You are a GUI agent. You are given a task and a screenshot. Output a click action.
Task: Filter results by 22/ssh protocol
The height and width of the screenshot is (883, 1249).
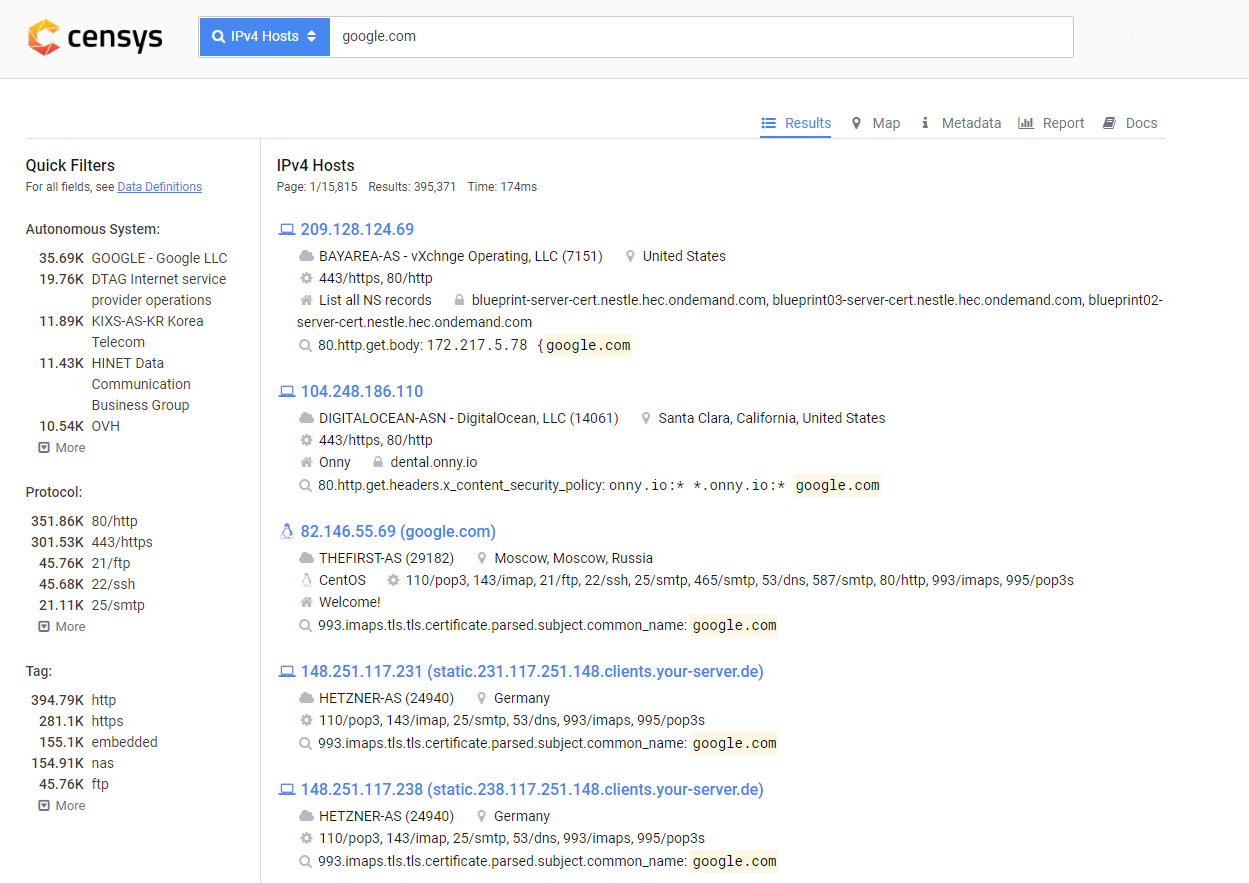pos(113,584)
